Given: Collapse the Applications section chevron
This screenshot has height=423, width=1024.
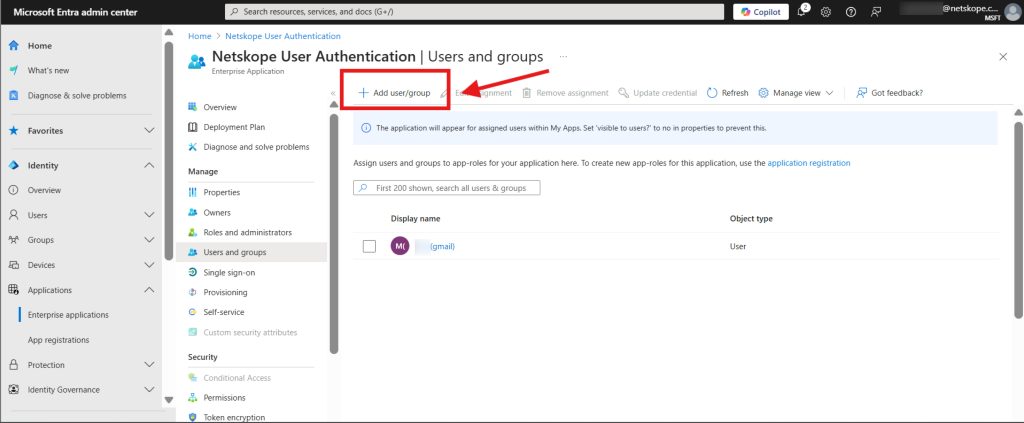Looking at the screenshot, I should [x=149, y=290].
